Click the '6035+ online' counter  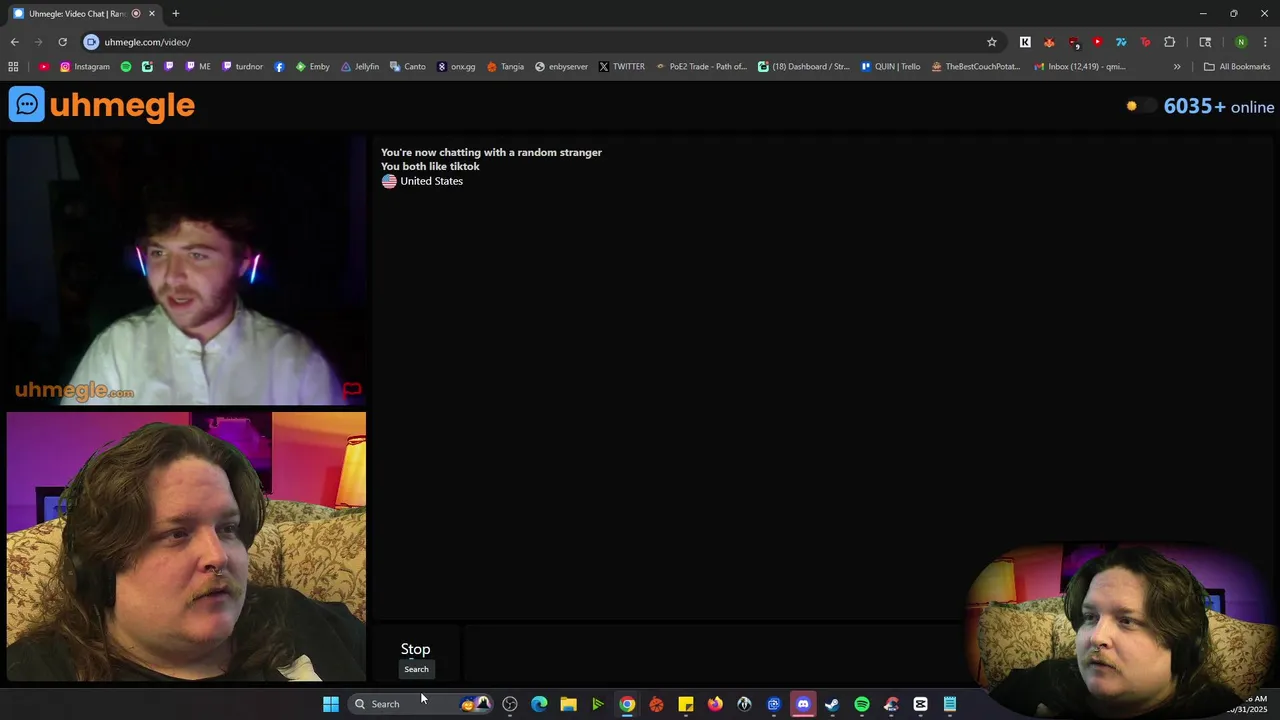click(x=1219, y=106)
